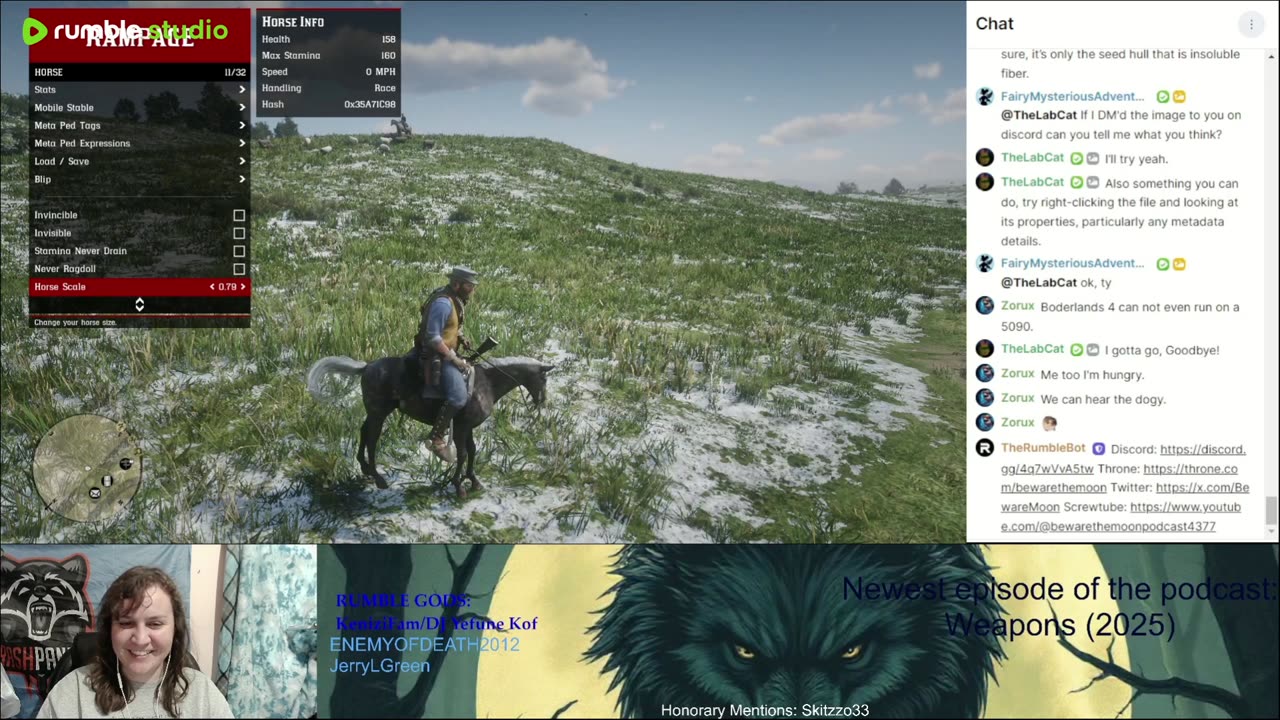Click 'ENEMYOFDEATH2012' name in the banner
The height and width of the screenshot is (720, 1280).
coord(425,645)
